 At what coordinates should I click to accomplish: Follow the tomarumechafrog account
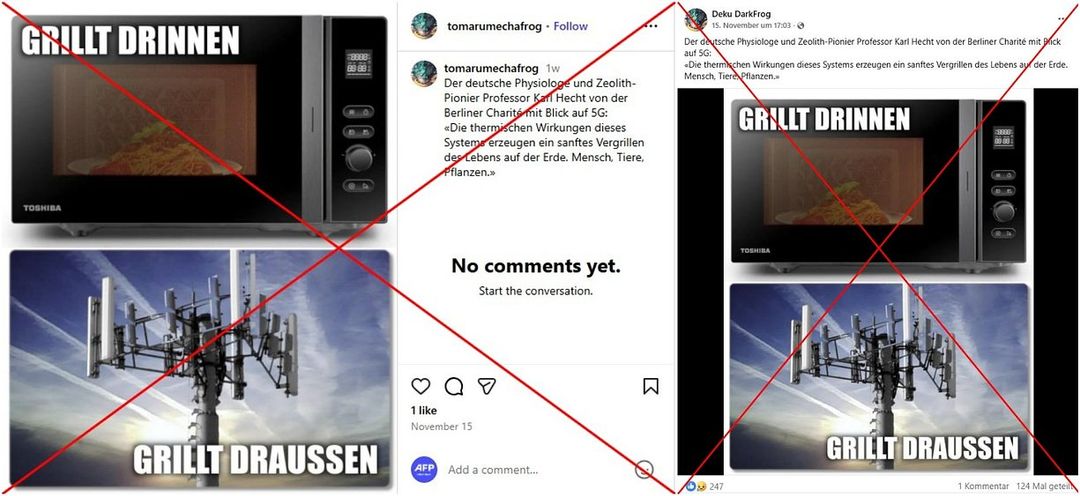pos(570,26)
